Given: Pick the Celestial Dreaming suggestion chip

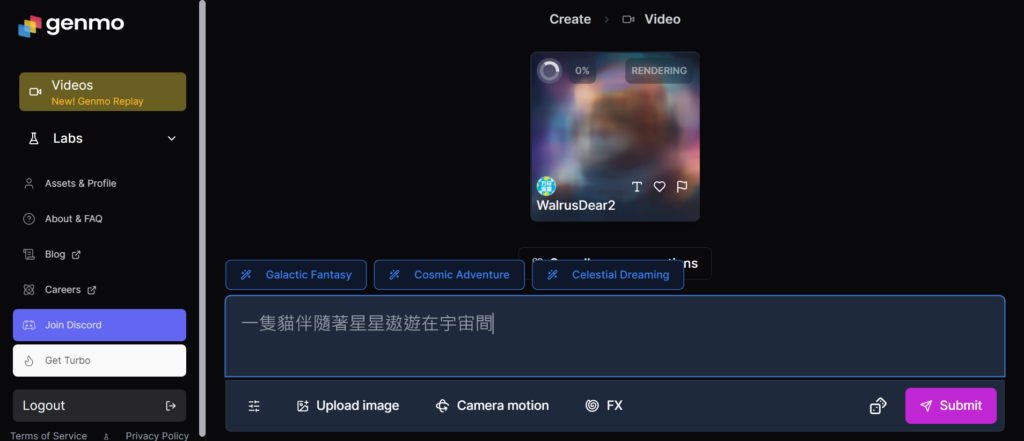Looking at the screenshot, I should [608, 275].
